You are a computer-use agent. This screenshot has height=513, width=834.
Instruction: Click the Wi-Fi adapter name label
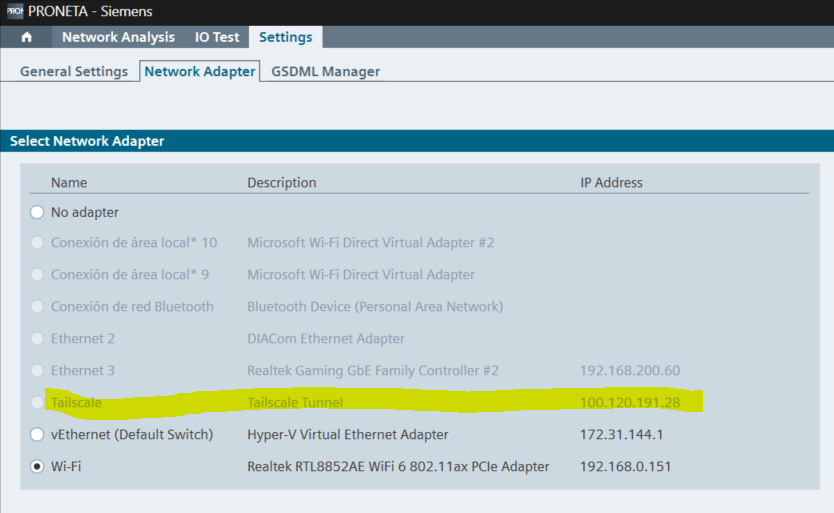(66, 467)
